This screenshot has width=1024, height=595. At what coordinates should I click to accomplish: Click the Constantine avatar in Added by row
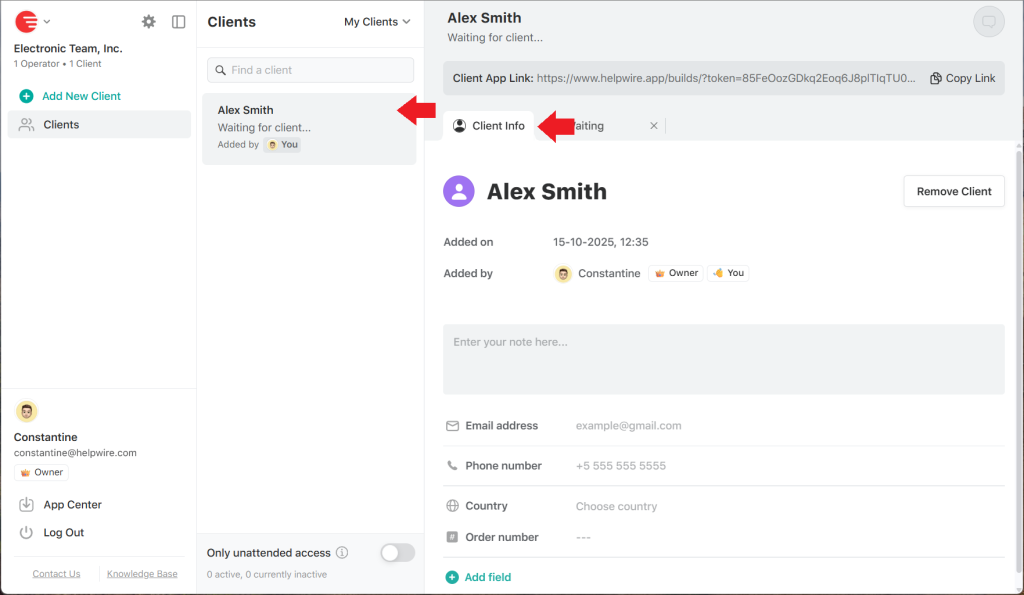pos(563,273)
